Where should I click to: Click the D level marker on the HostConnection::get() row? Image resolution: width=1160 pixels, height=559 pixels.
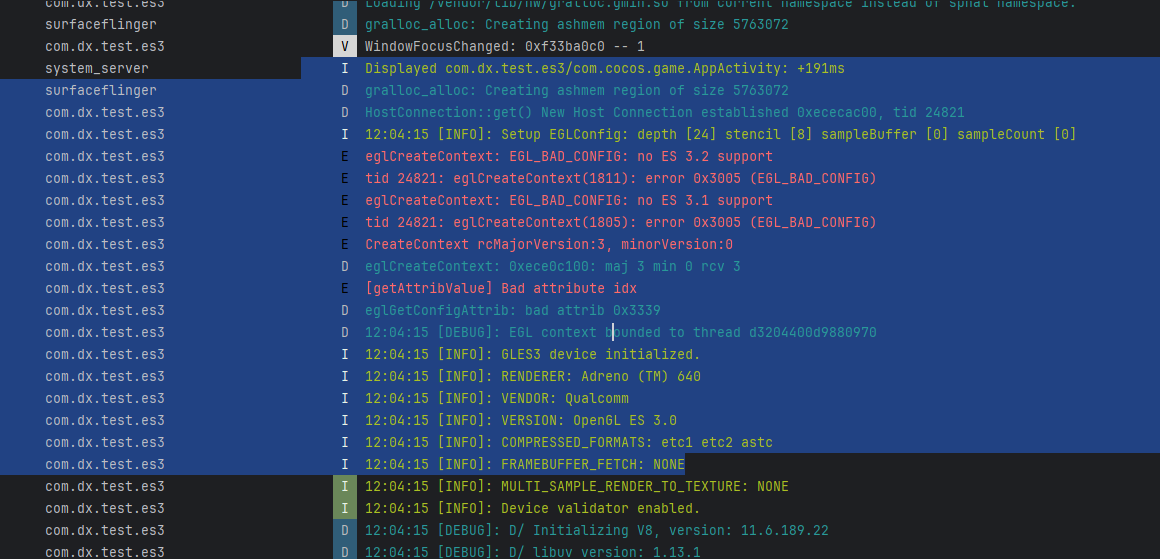pyautogui.click(x=344, y=113)
